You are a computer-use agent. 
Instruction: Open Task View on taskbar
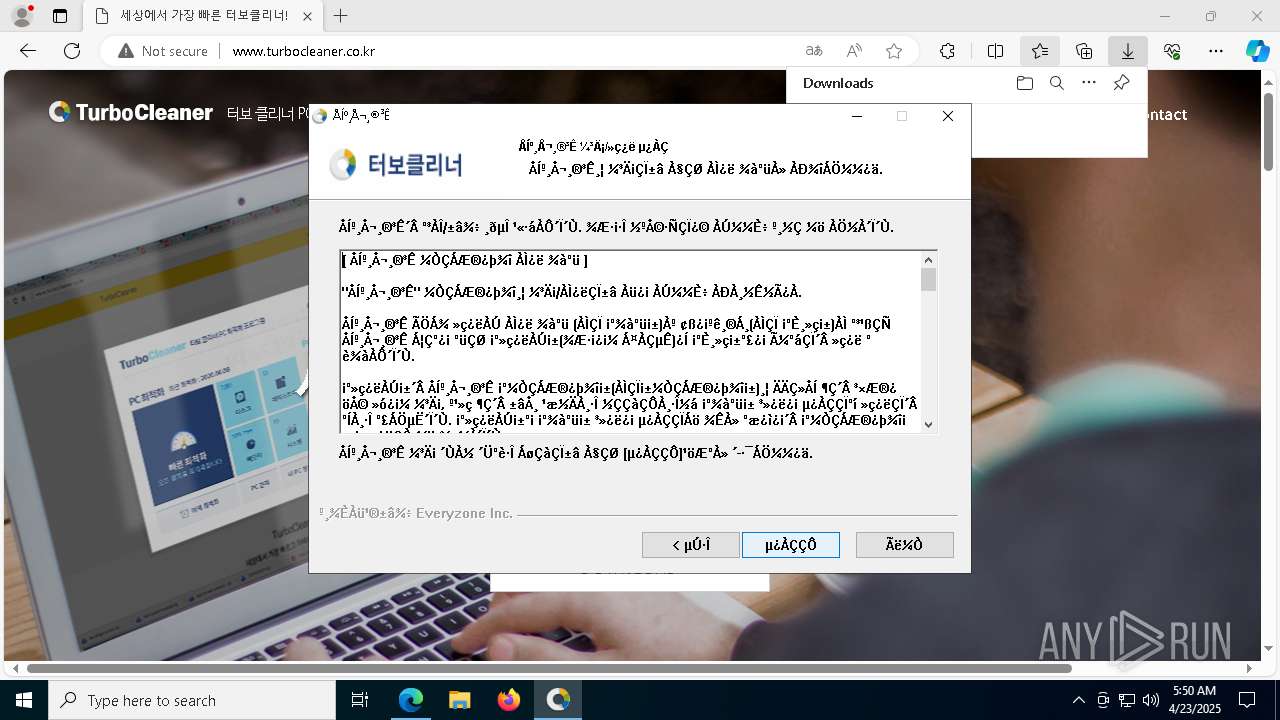click(x=360, y=700)
